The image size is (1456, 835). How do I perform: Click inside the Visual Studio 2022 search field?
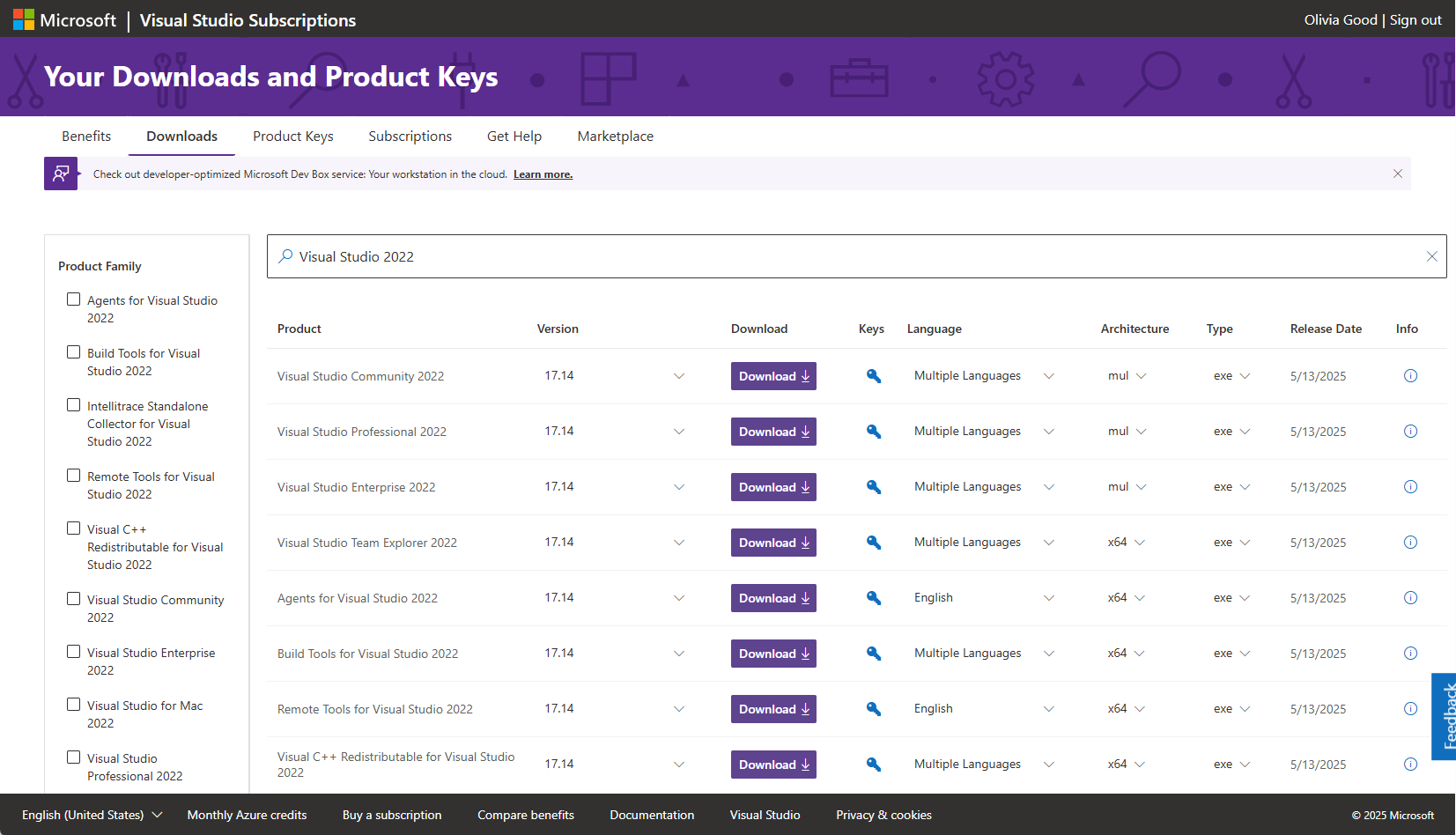tap(856, 256)
